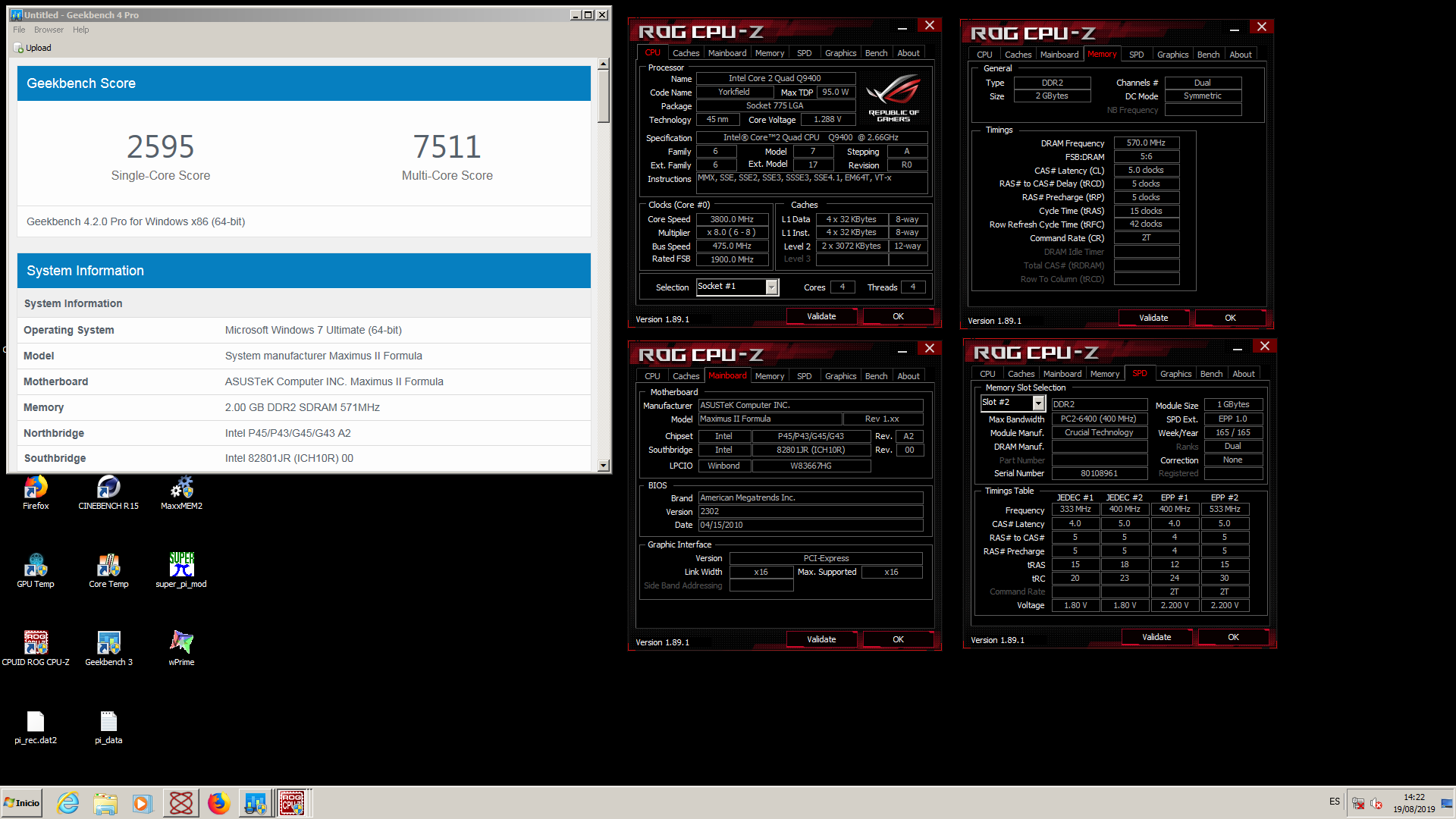Click OK in the Memory tab window
This screenshot has width=1456, height=819.
(x=1230, y=318)
